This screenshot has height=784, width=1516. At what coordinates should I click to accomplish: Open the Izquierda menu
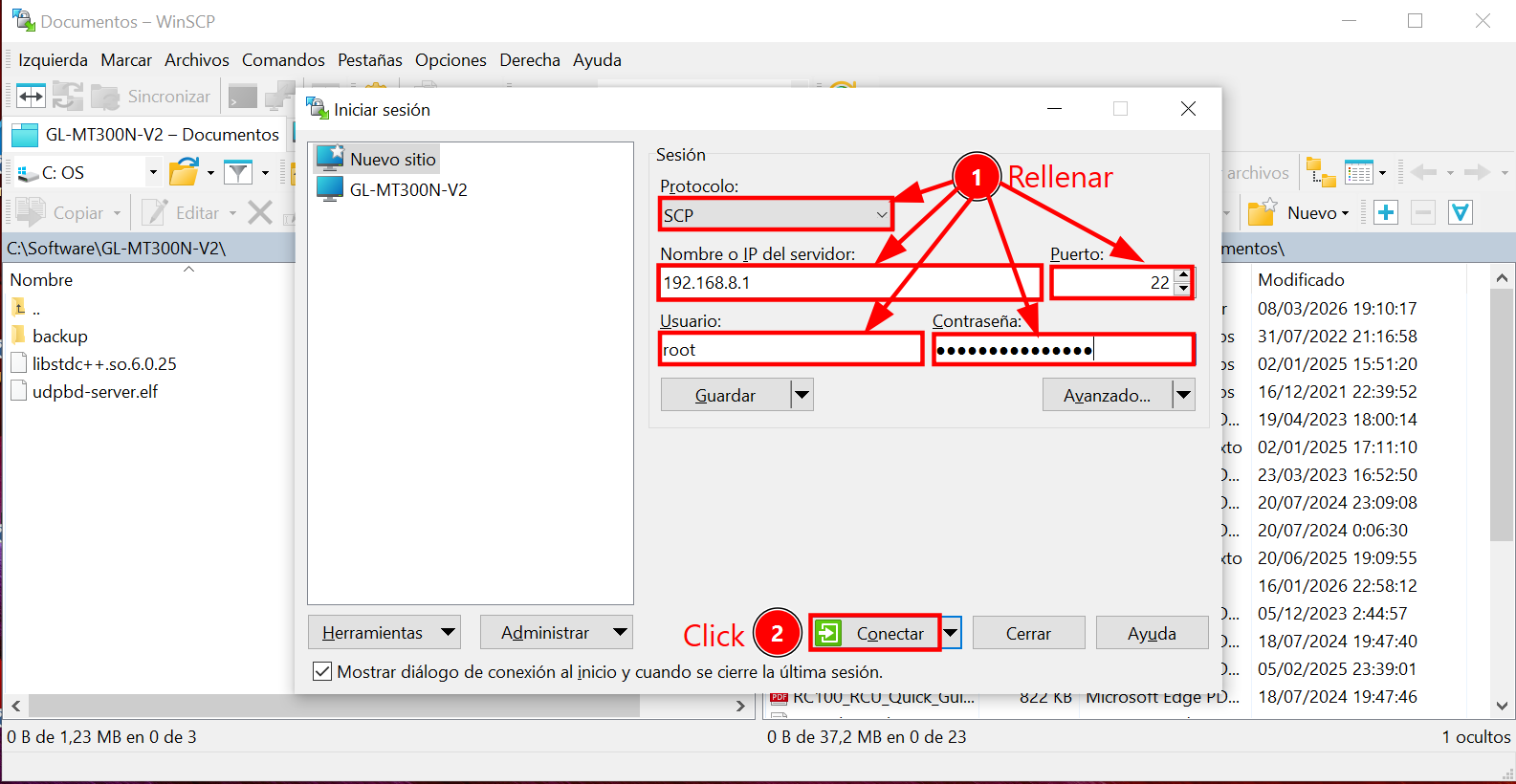tap(53, 60)
